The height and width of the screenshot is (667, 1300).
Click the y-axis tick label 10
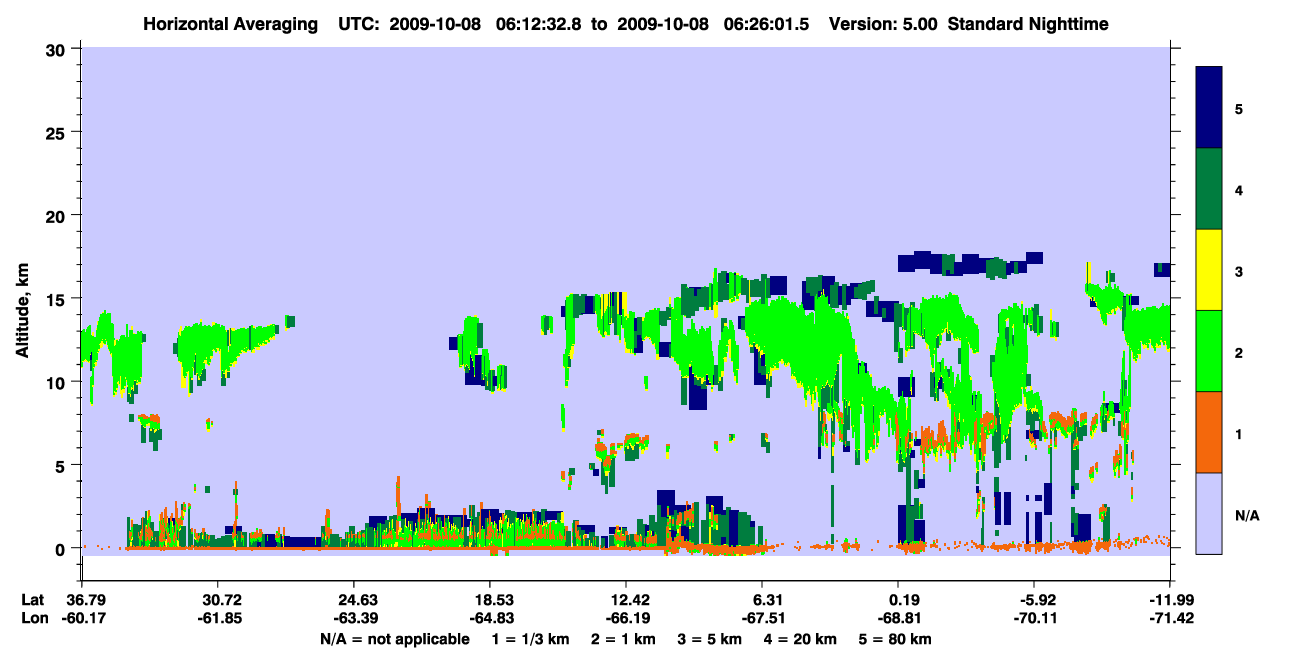[x=58, y=382]
